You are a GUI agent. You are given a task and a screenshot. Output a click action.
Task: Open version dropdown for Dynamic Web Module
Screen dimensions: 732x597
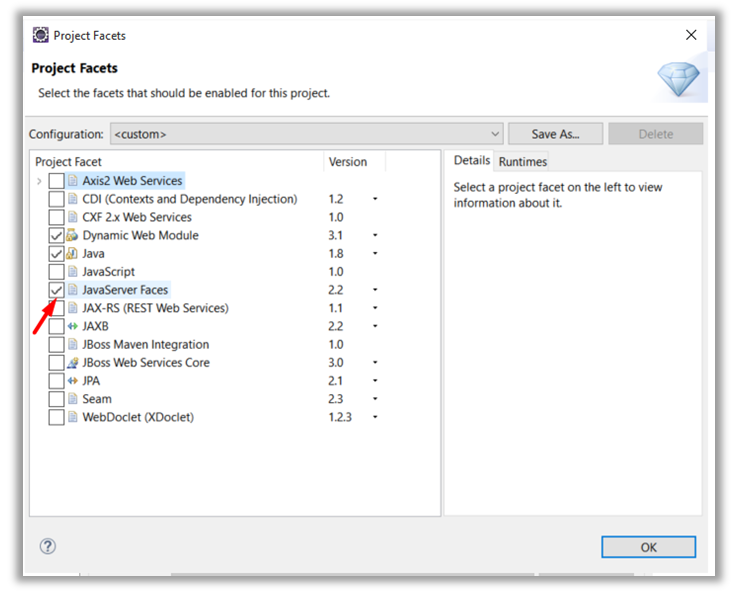375,236
